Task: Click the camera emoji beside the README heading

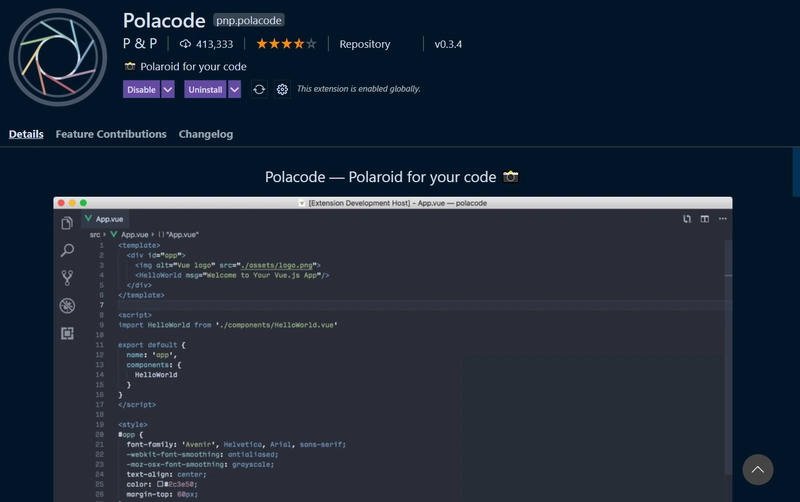Action: (511, 177)
